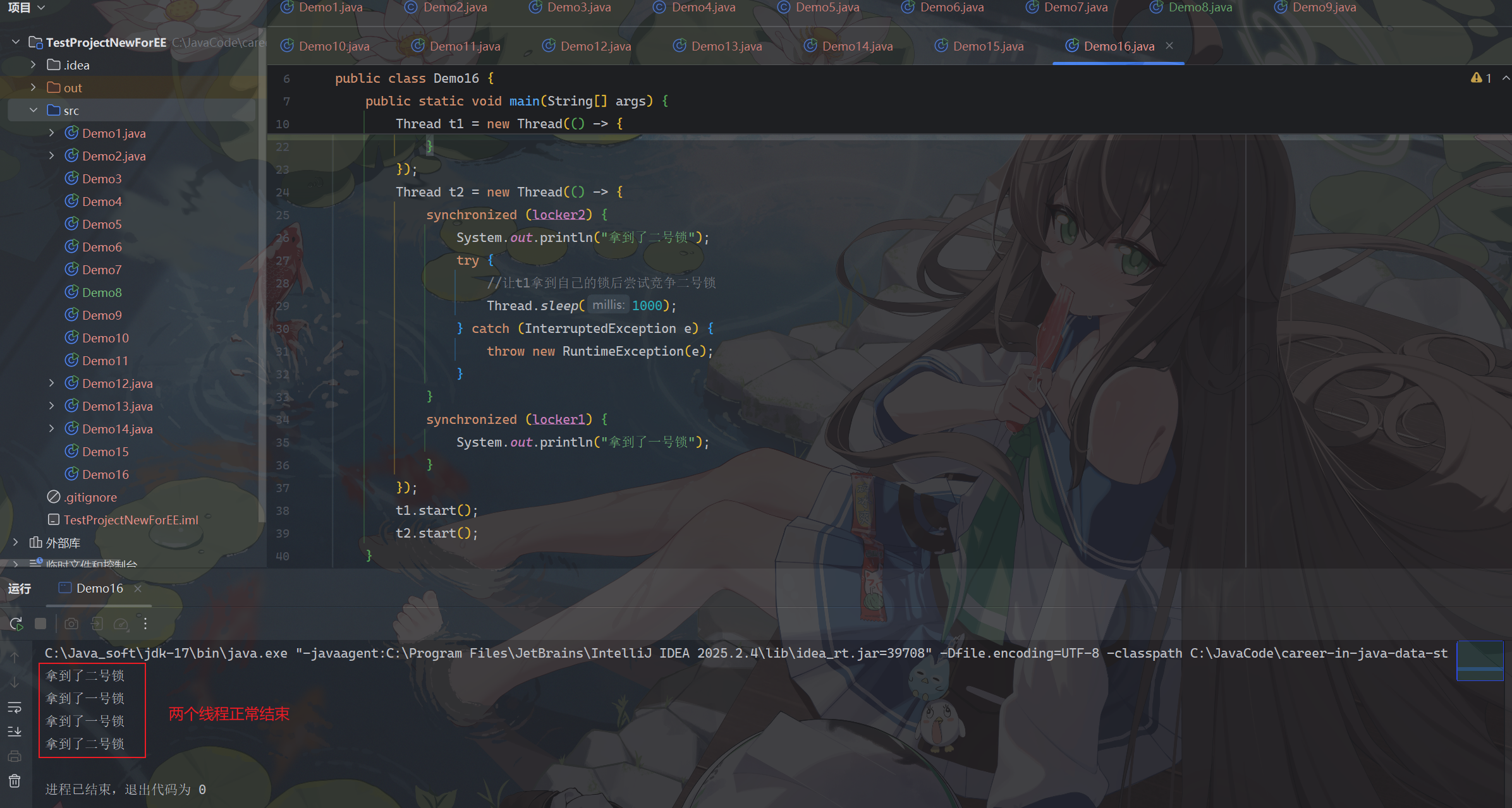Collapse the src folder
The image size is (1512, 808).
click(34, 111)
